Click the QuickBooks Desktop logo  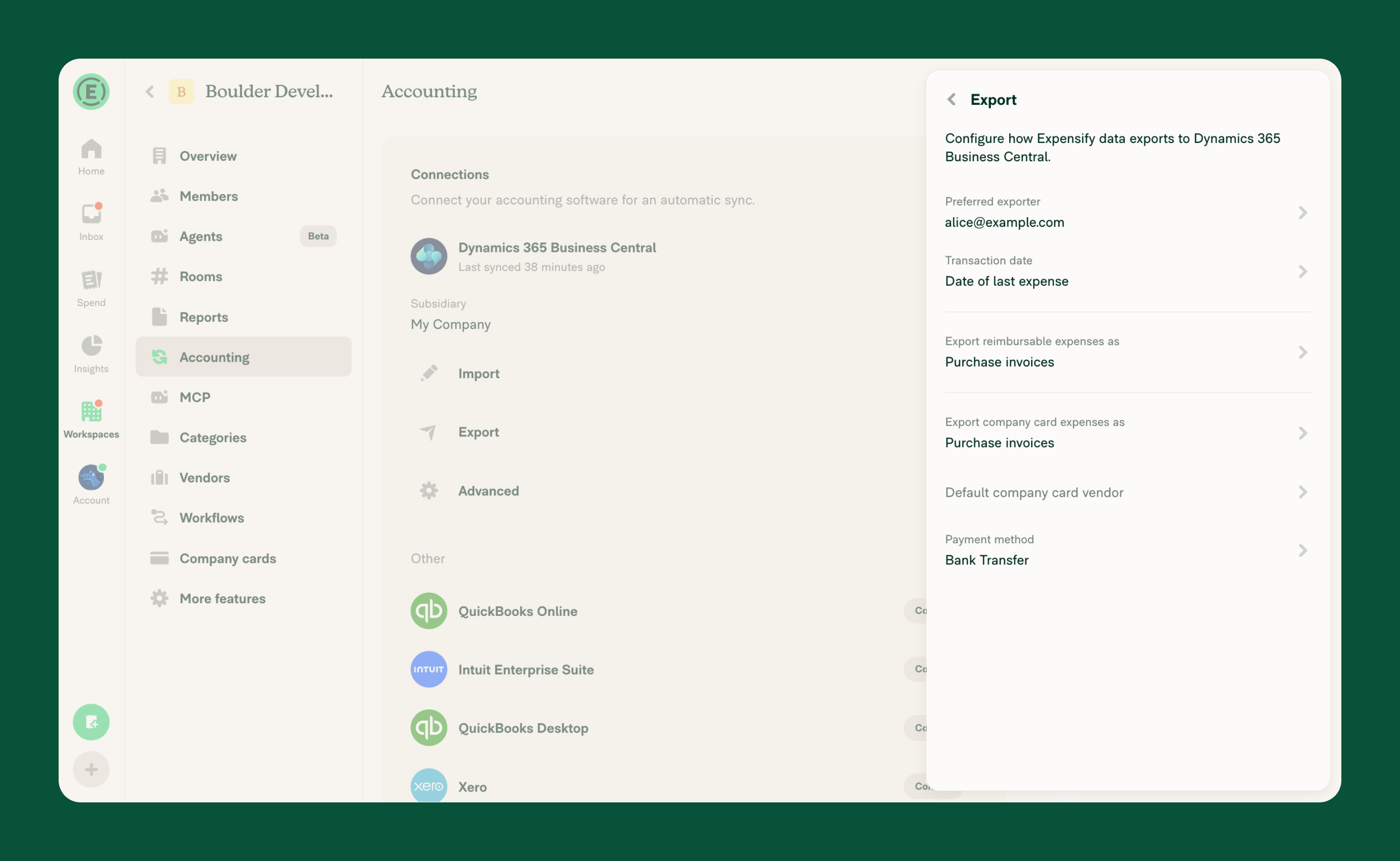[x=429, y=728]
